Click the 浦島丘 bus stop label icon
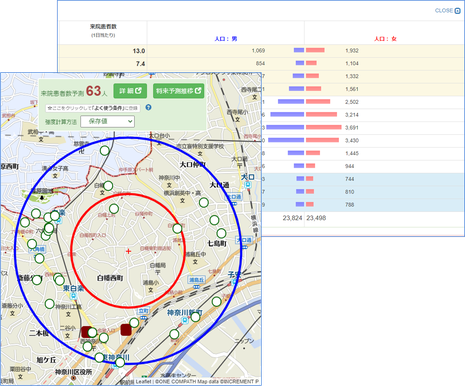The height and width of the screenshot is (386, 465). 197,280
